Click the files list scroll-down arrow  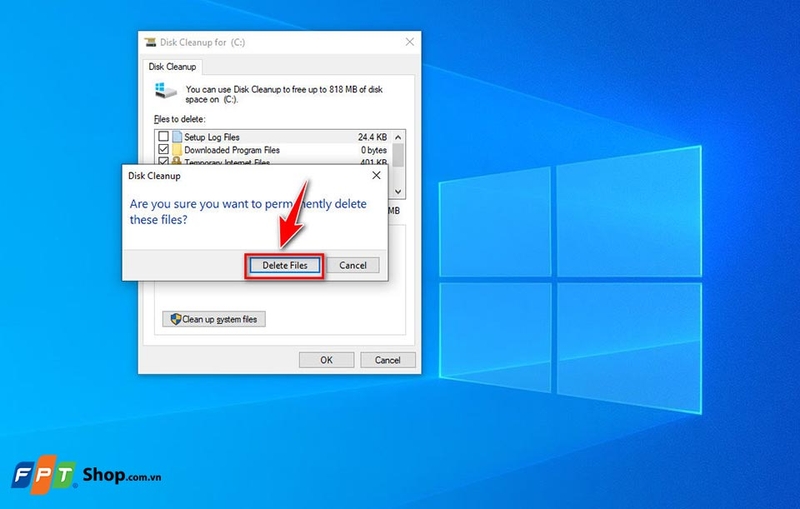(398, 192)
